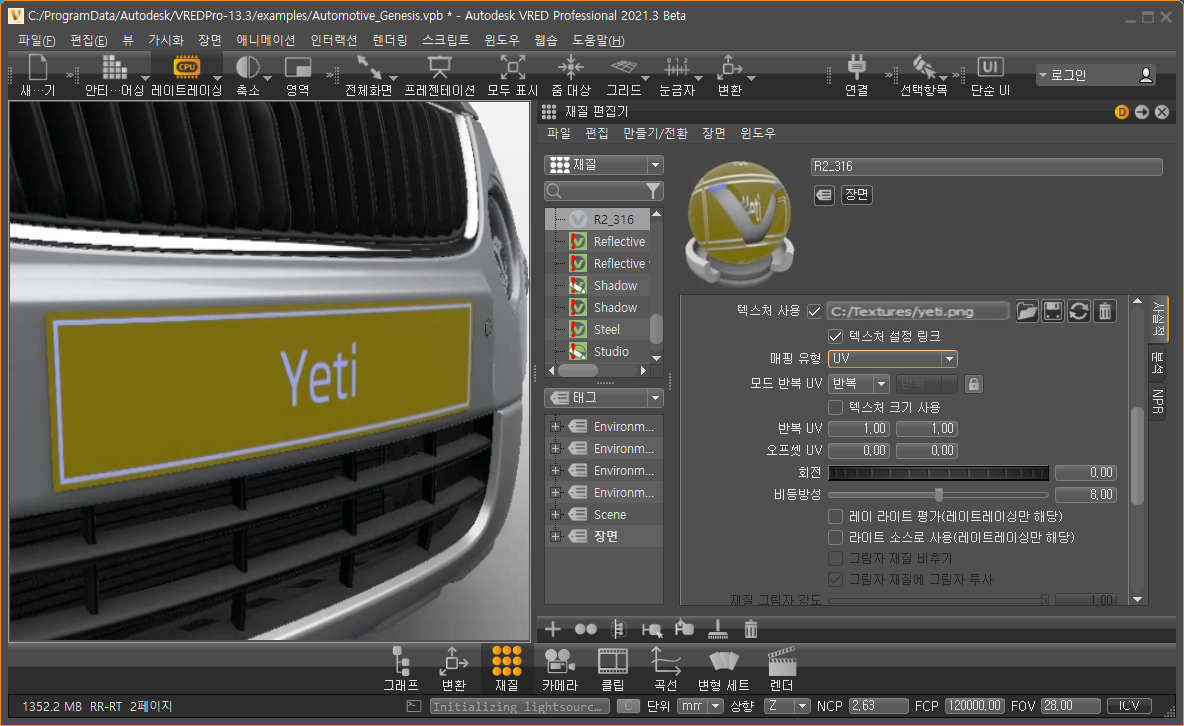
Task: Open the 스크립트 menu
Action: (446, 40)
